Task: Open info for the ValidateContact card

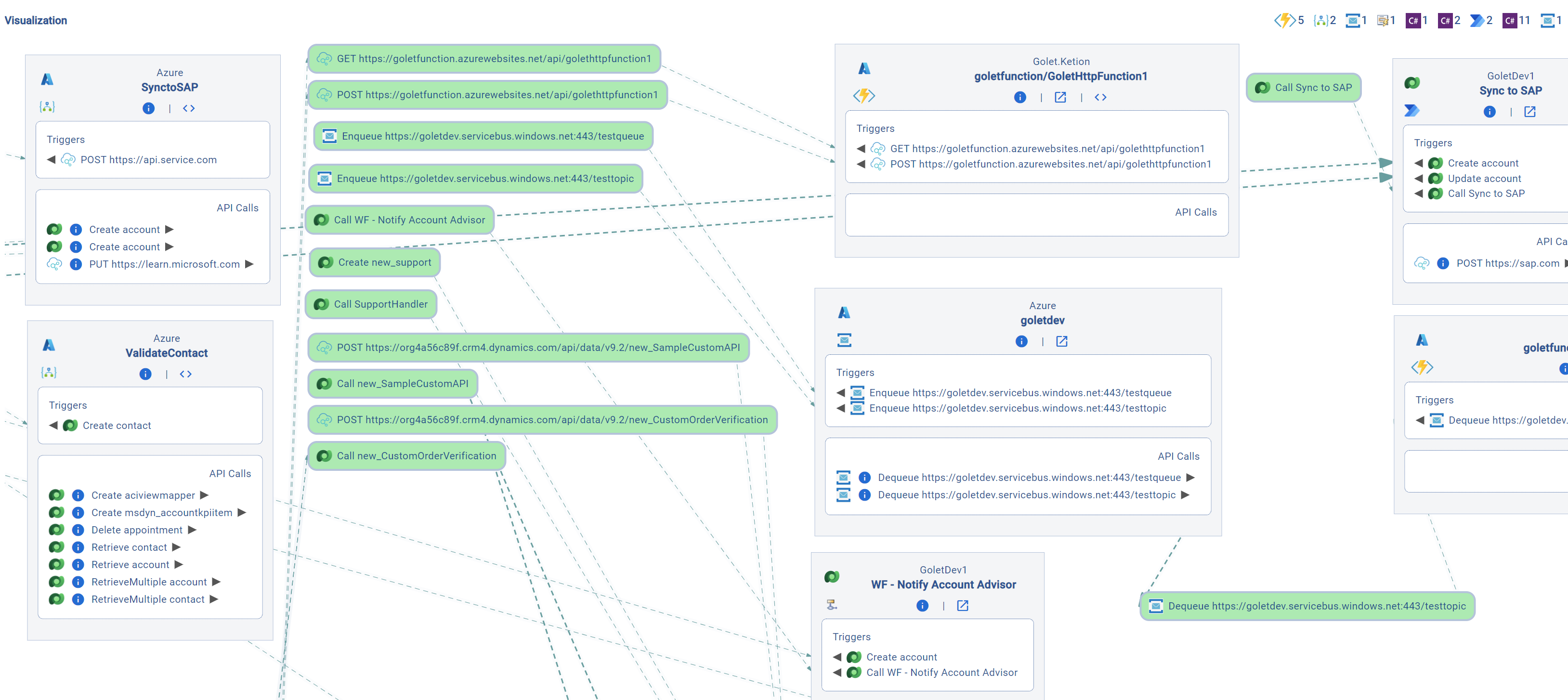Action: tap(145, 374)
